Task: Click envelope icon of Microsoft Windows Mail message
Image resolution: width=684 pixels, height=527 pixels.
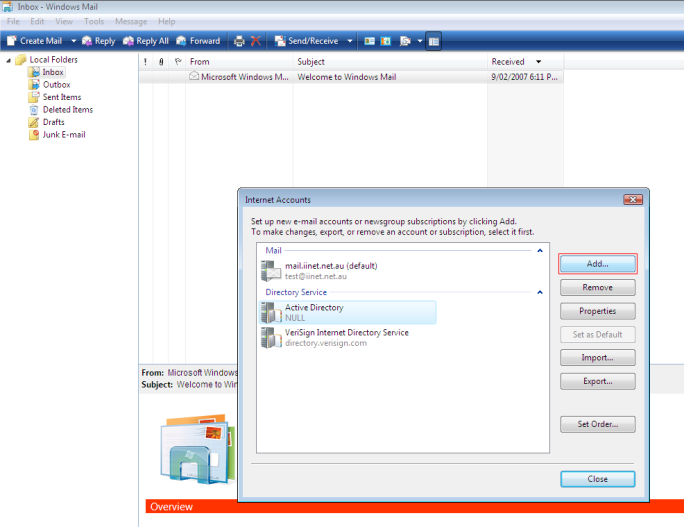Action: tap(194, 76)
